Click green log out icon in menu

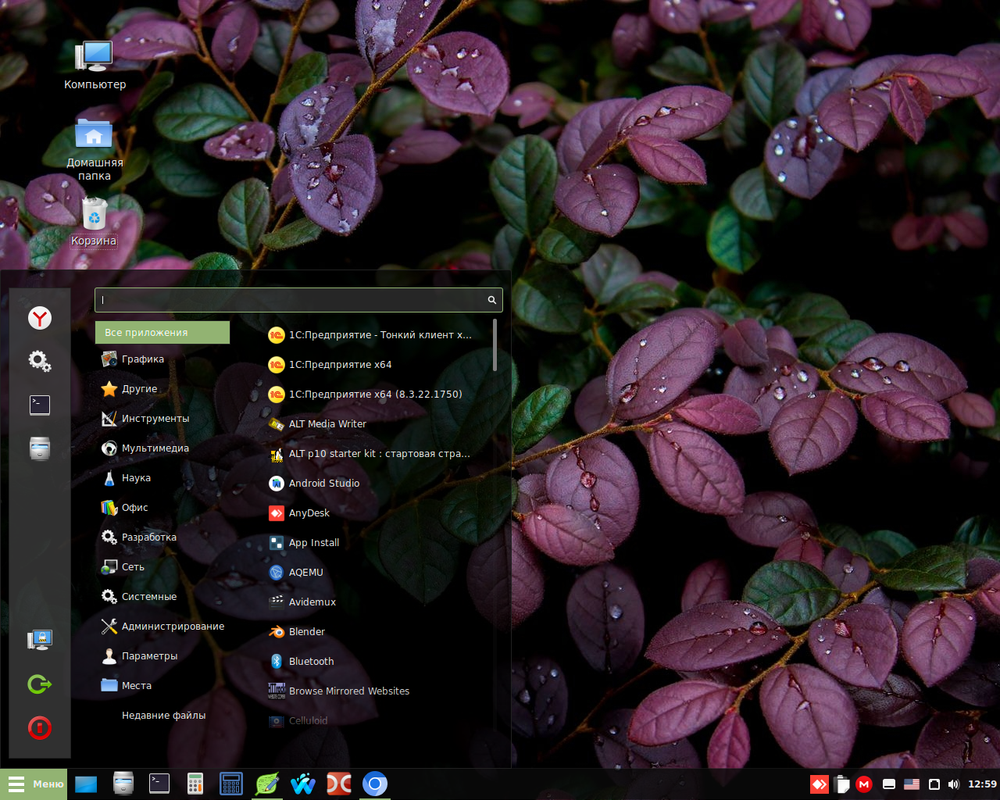click(x=40, y=684)
